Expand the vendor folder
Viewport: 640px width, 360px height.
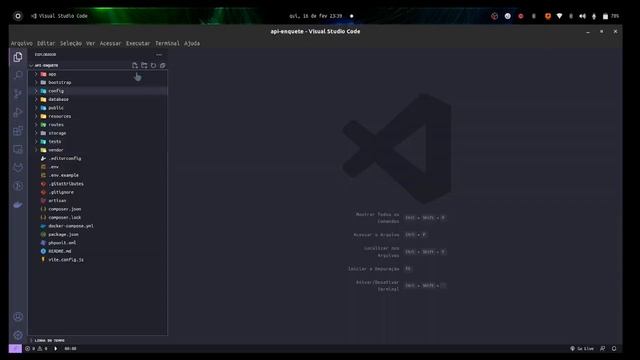(x=98, y=150)
